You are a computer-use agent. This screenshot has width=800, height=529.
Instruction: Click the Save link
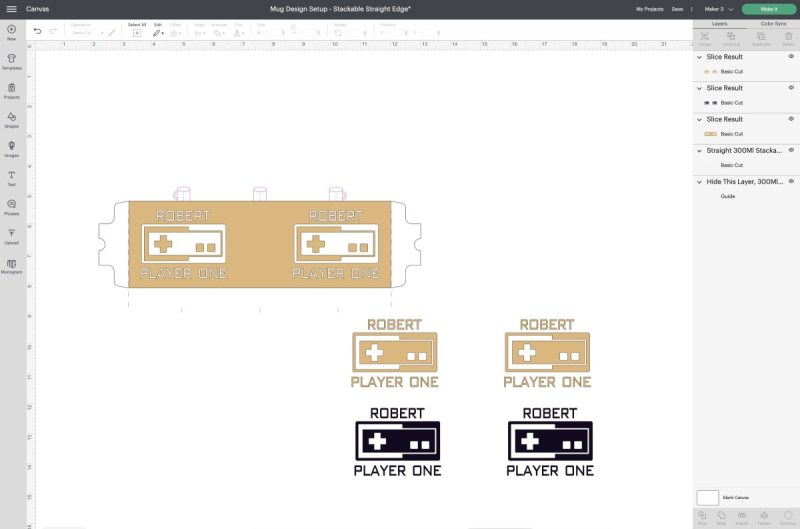click(677, 9)
